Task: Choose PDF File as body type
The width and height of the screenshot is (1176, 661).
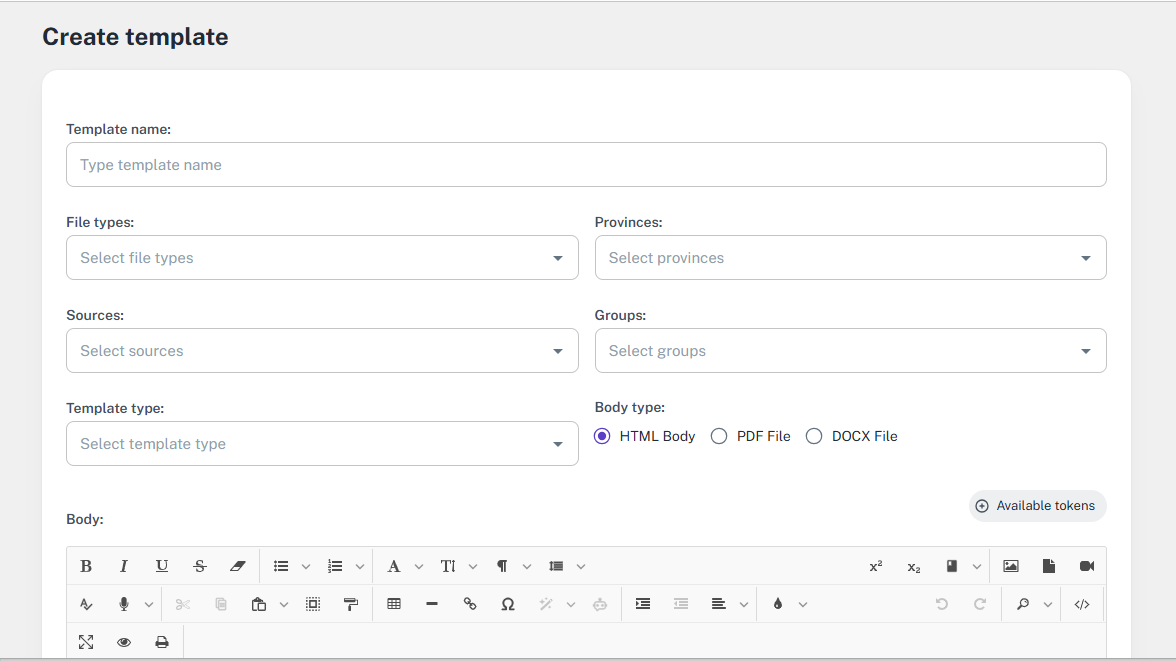Action: tap(719, 436)
